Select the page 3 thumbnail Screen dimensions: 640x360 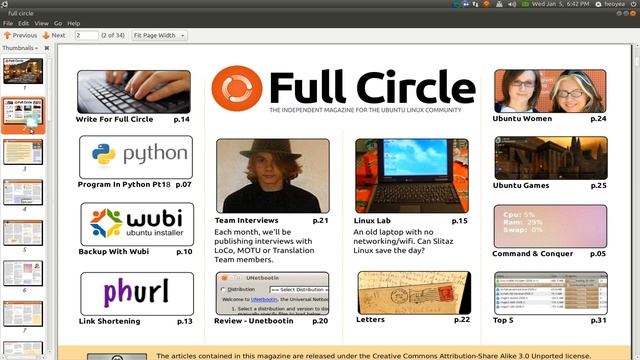23,152
